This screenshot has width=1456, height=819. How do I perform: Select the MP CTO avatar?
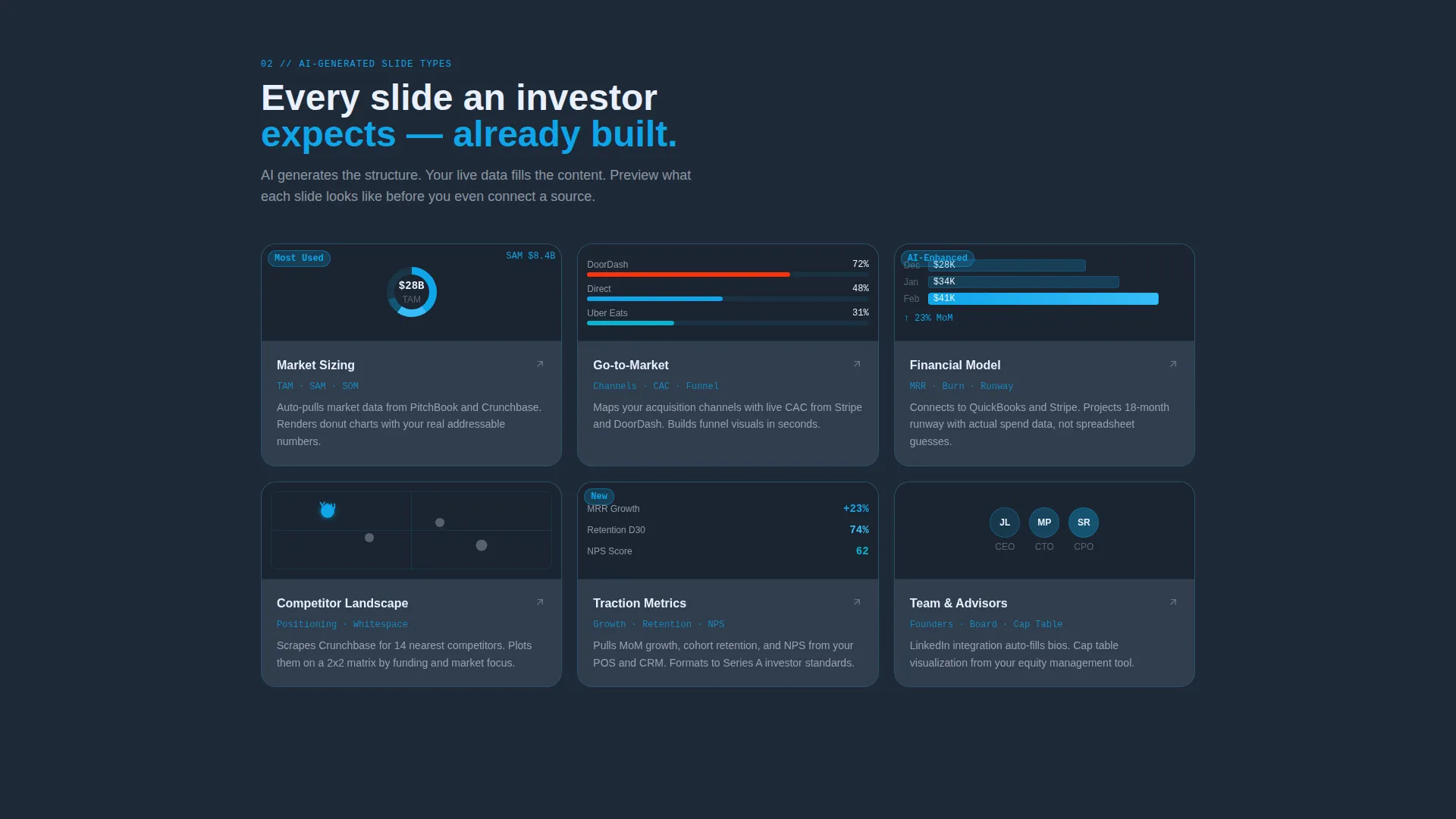click(x=1044, y=522)
